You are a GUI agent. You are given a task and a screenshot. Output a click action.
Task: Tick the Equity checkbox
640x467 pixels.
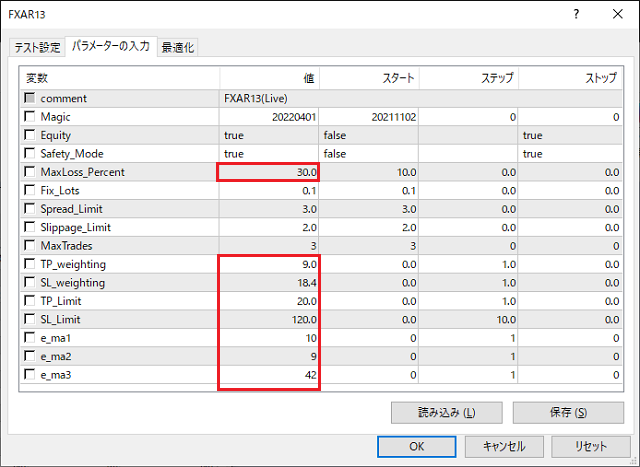[x=30, y=135]
